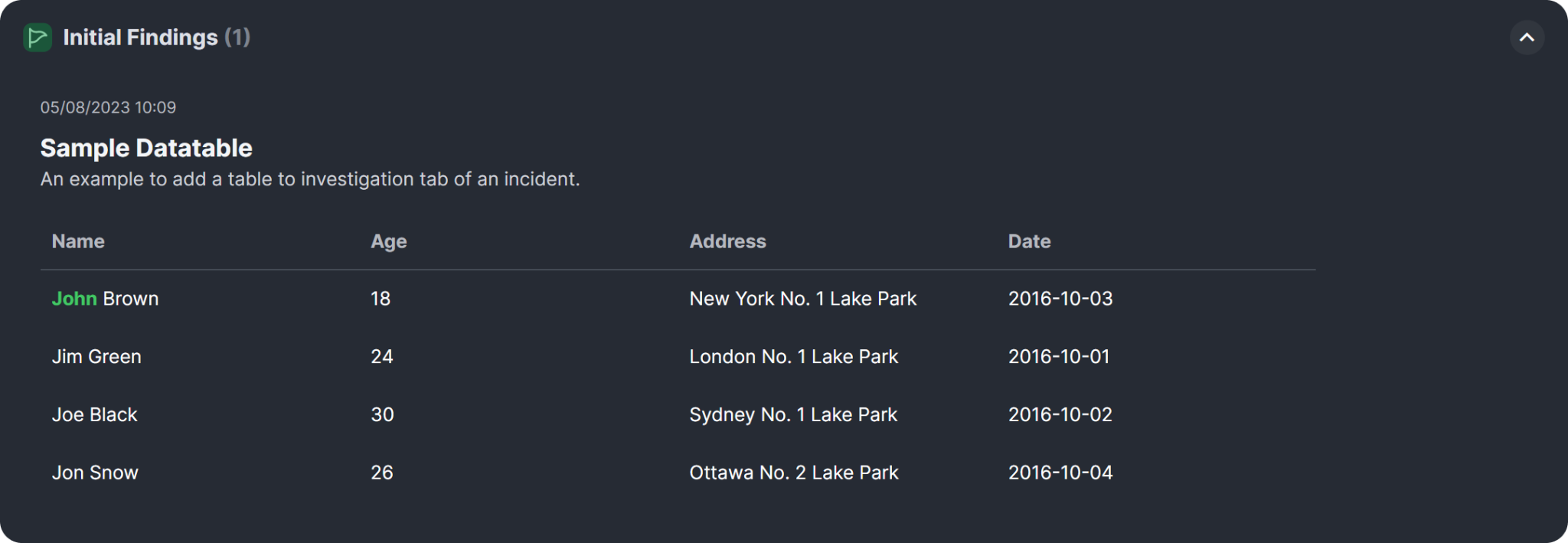This screenshot has height=543, width=1568.
Task: Click the Sydney No. 1 Lake Park address
Action: [792, 414]
